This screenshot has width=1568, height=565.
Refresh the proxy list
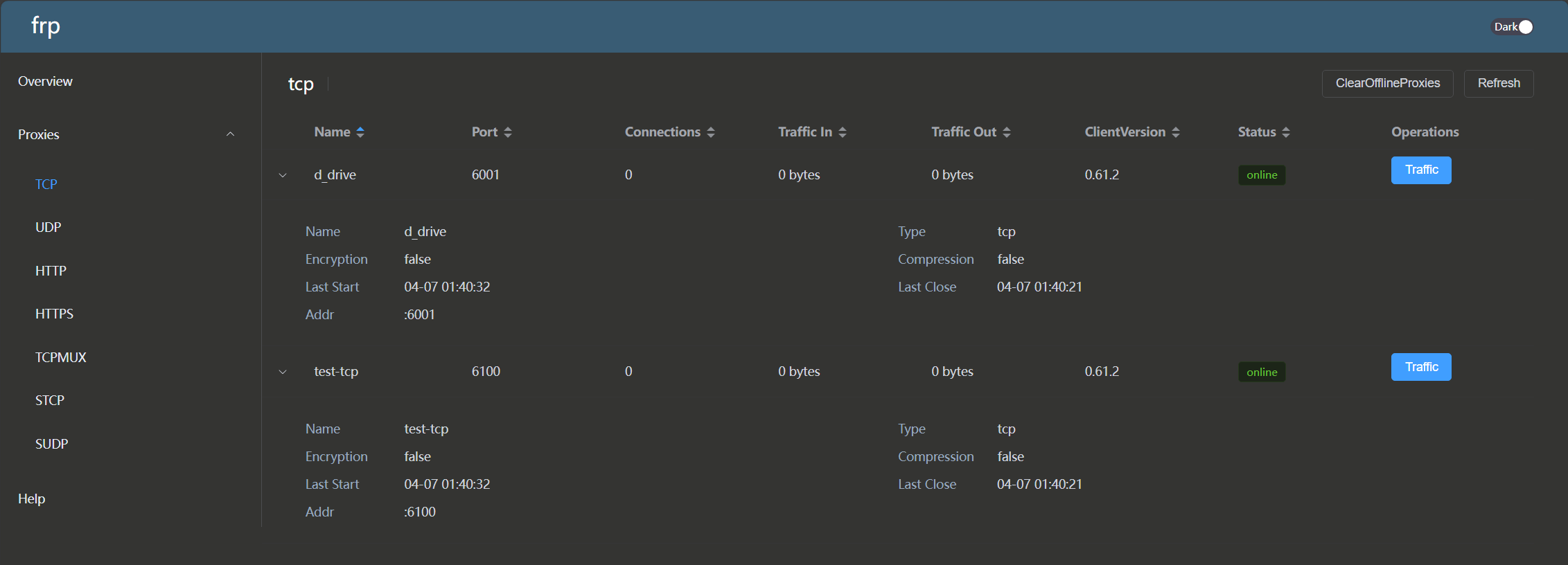(x=1499, y=83)
